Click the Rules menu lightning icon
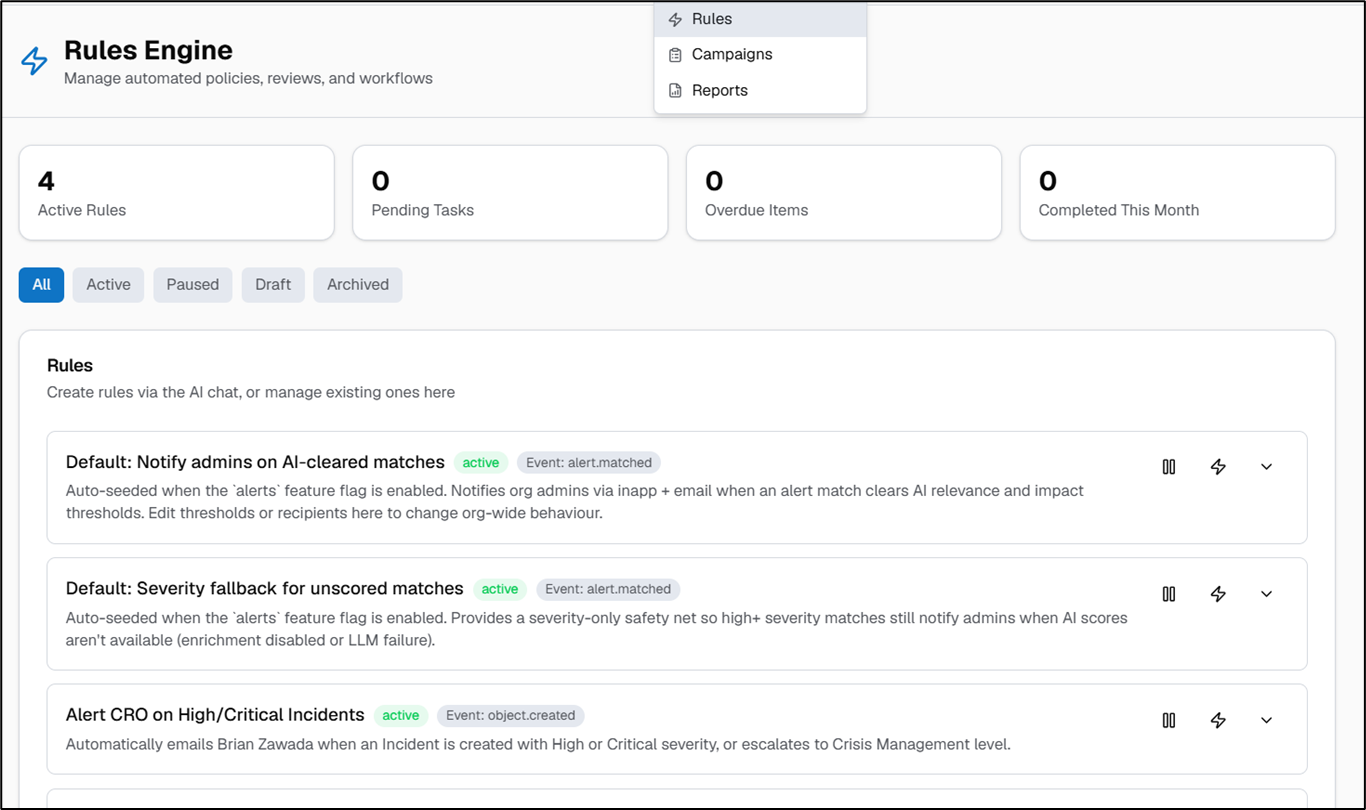 click(675, 20)
